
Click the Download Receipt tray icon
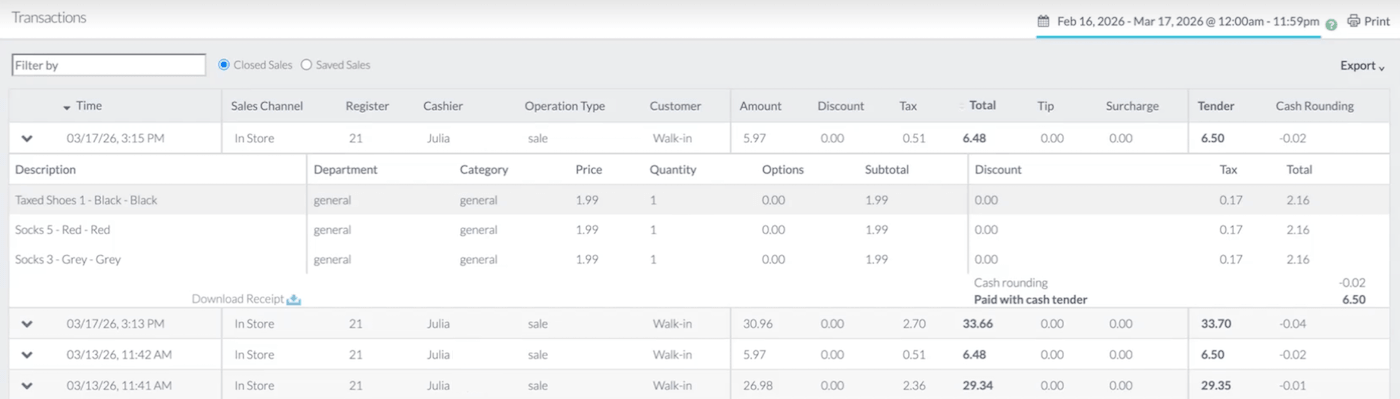pos(293,299)
